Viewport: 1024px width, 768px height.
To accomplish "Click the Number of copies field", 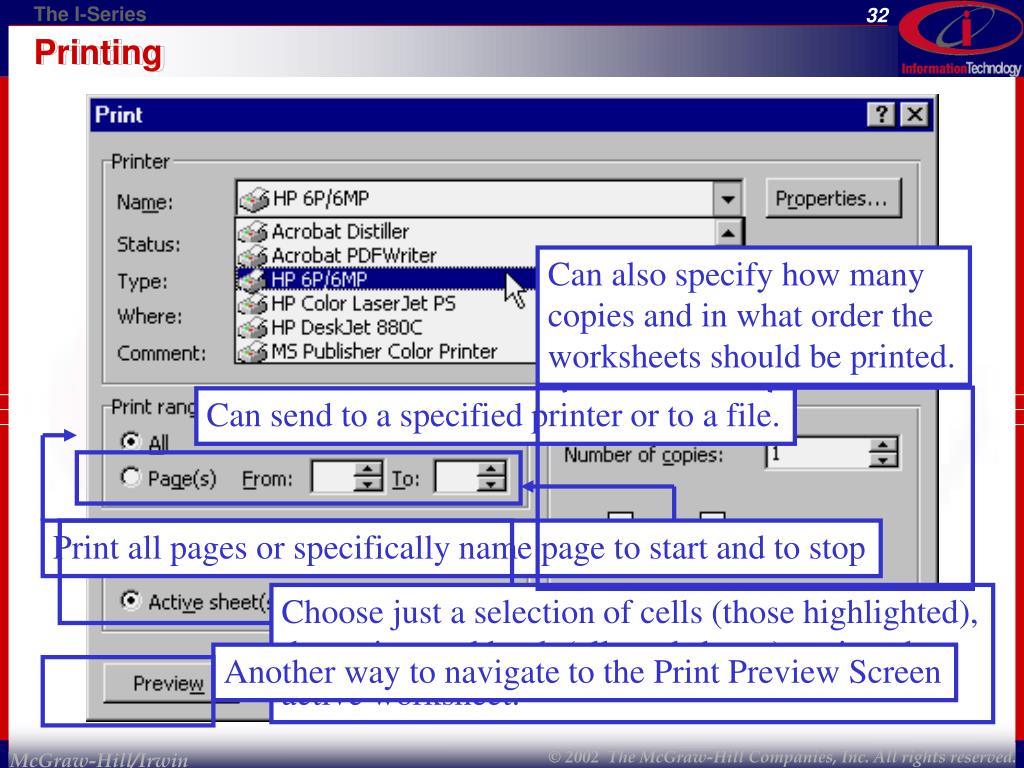I will point(818,453).
